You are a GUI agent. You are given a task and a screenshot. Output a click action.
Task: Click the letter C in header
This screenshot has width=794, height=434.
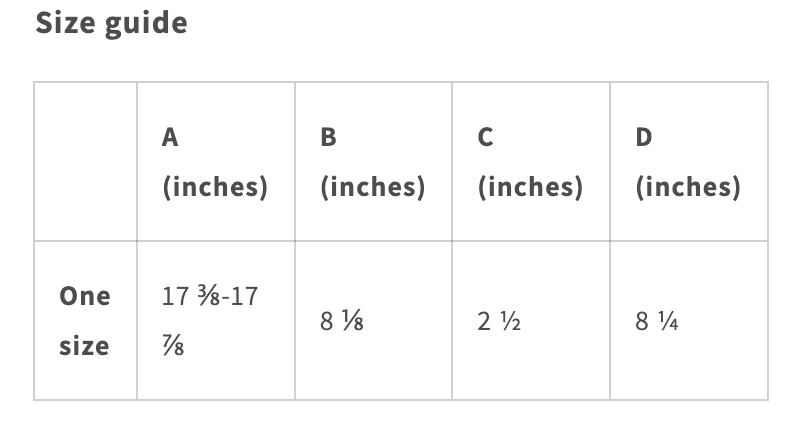click(485, 137)
